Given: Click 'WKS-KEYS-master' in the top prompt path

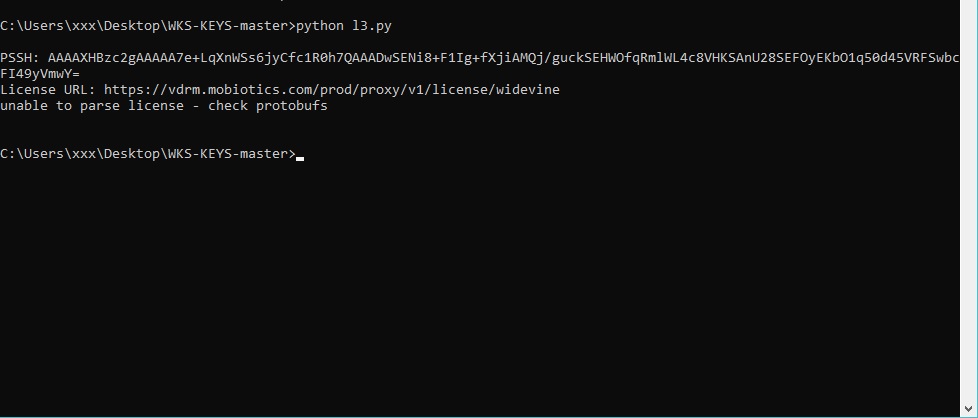Looking at the screenshot, I should point(228,25).
